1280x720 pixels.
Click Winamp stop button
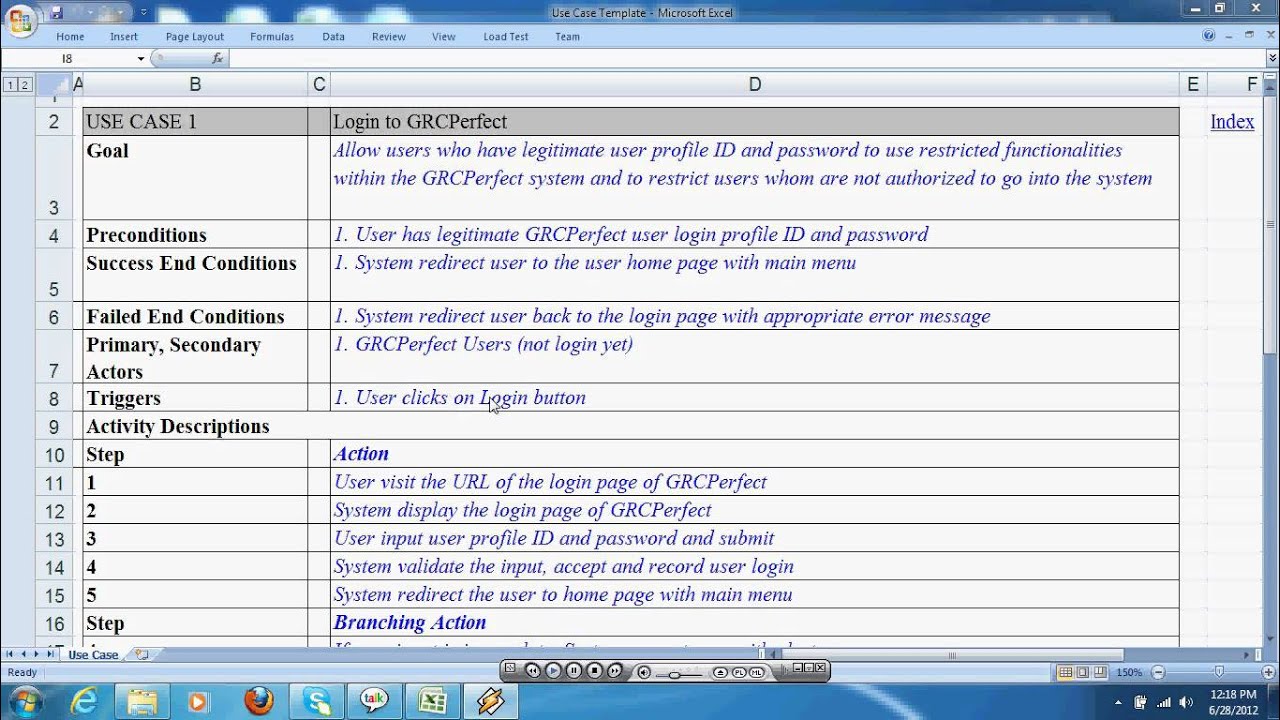[x=594, y=671]
